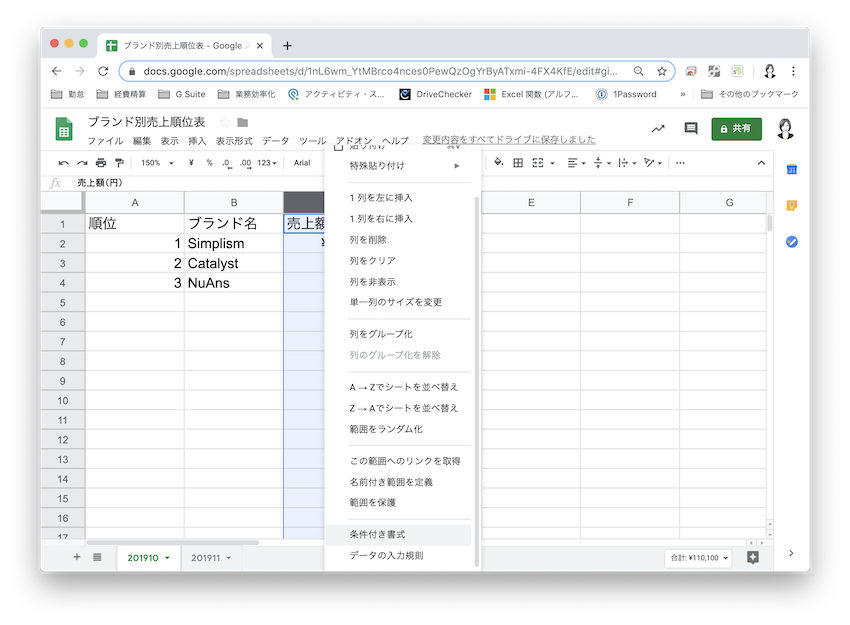Switch to the 201911 sheet tab

(x=206, y=558)
